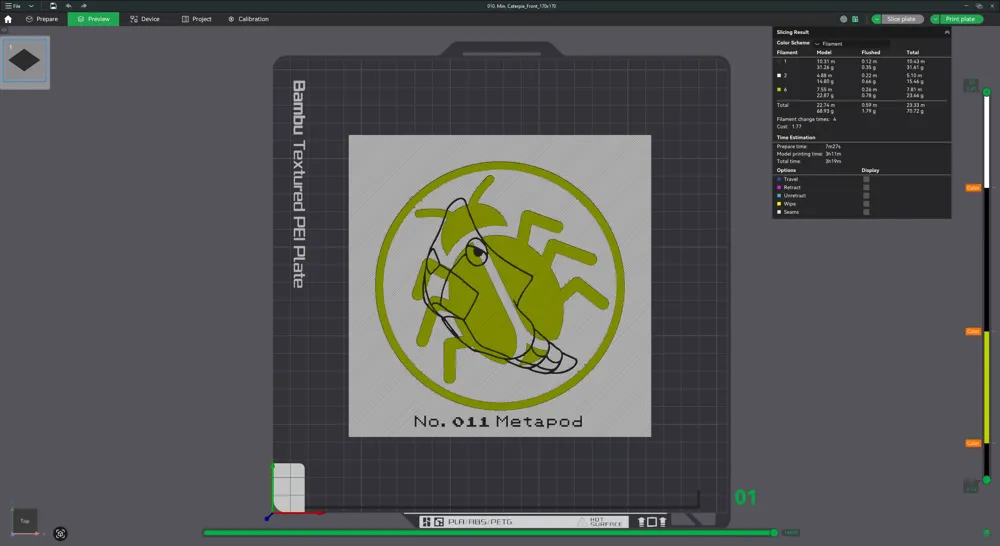Open the Device tab
This screenshot has height=546, width=1000.
pos(145,19)
